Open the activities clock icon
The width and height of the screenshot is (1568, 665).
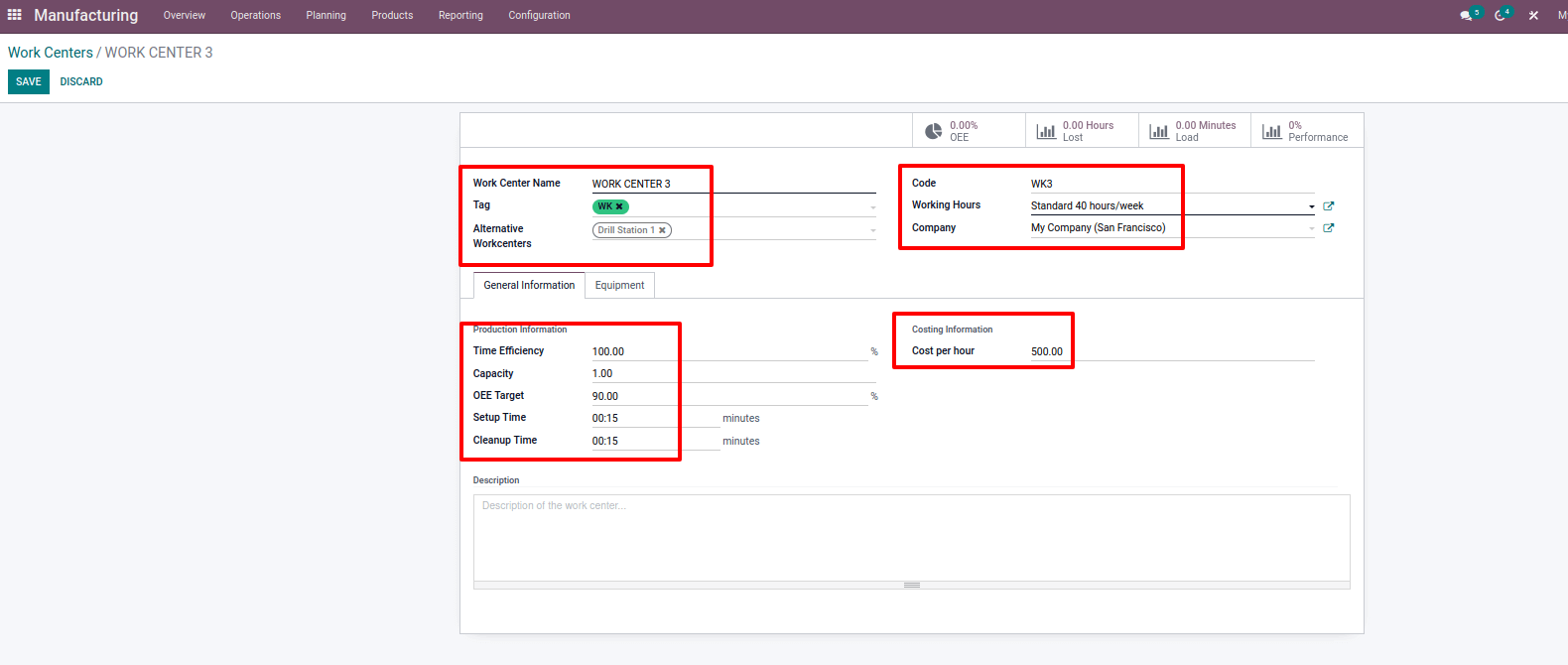1500,16
